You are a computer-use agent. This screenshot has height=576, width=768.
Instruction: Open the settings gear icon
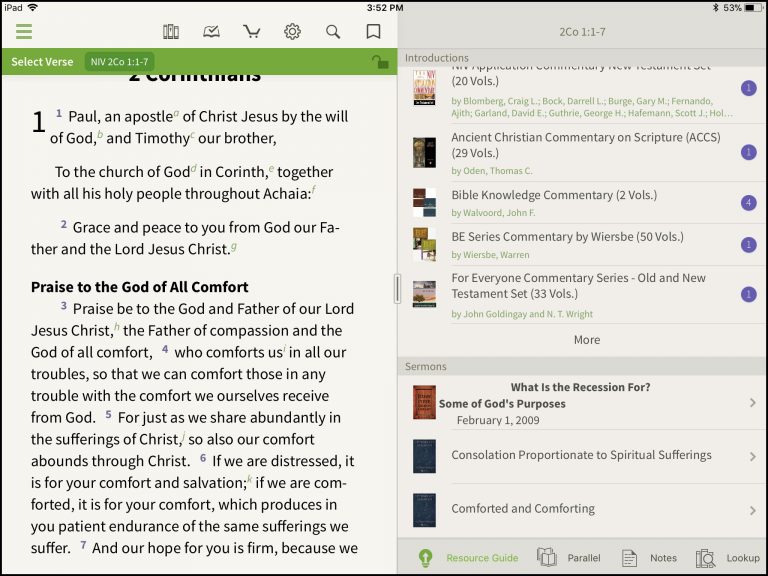(292, 32)
